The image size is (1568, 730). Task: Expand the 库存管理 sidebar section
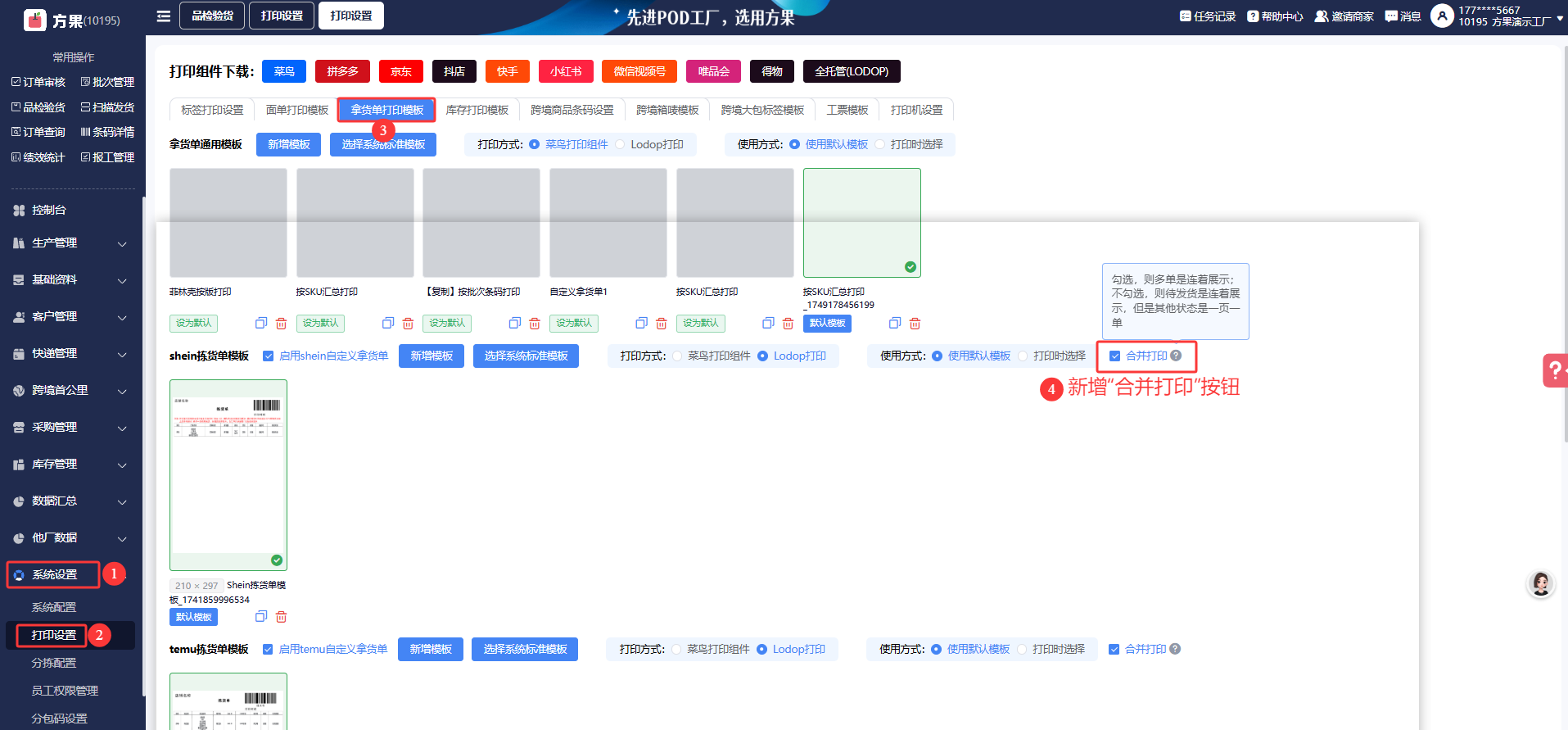[72, 465]
